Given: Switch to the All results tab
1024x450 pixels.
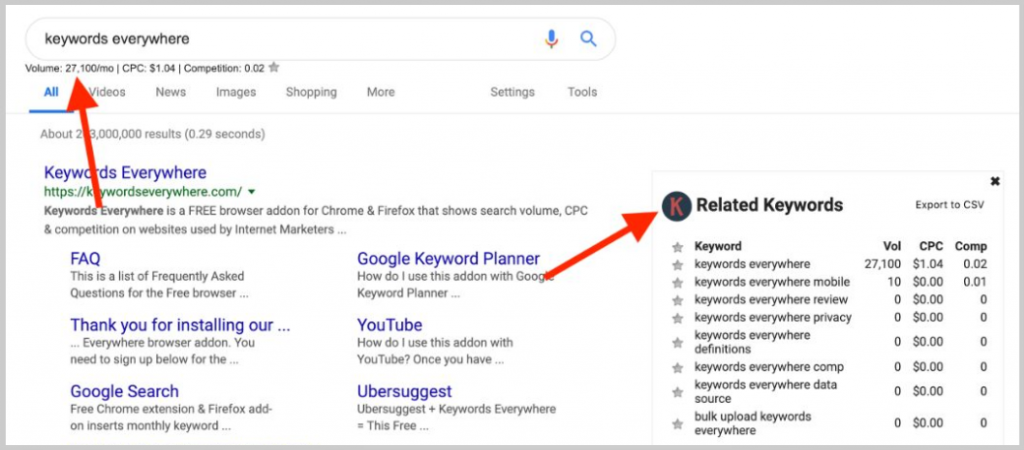Looking at the screenshot, I should [x=51, y=92].
